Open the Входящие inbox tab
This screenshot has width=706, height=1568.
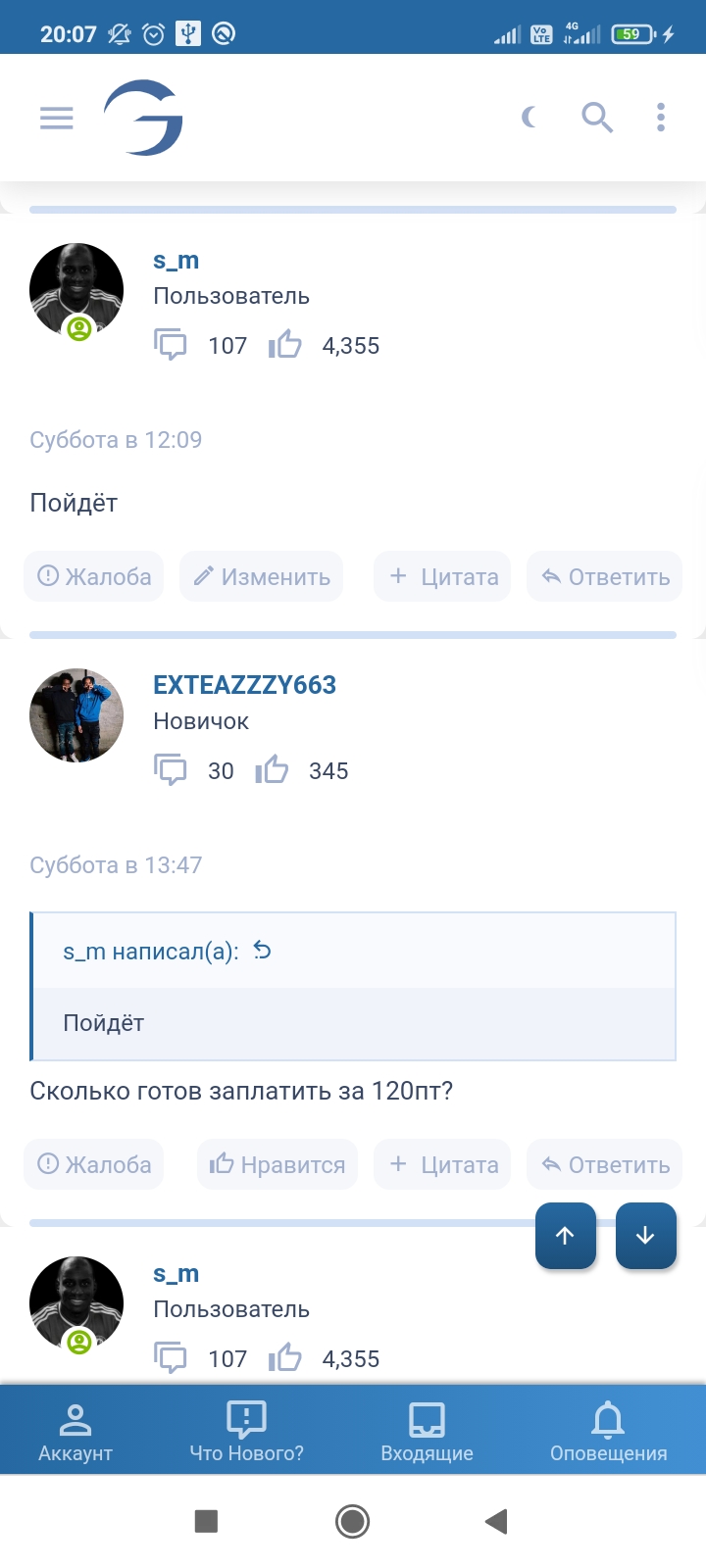[427, 1431]
